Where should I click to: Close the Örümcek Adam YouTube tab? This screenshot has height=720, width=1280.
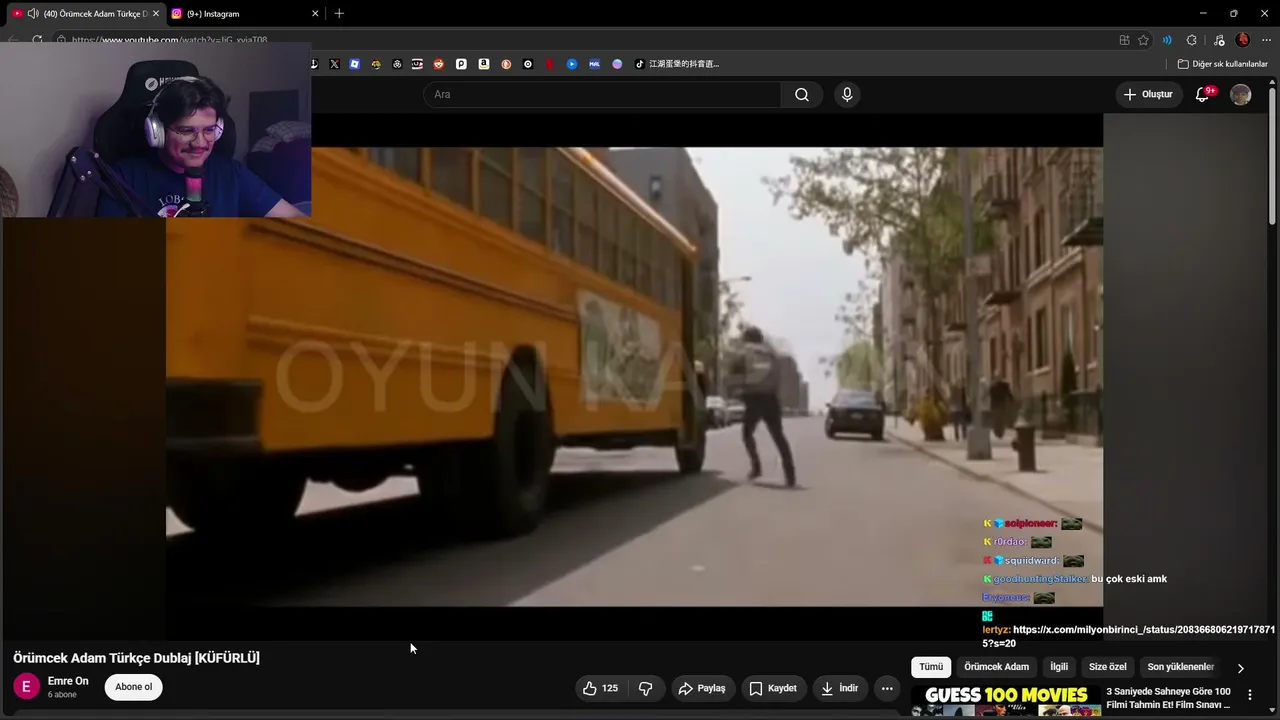tap(156, 14)
